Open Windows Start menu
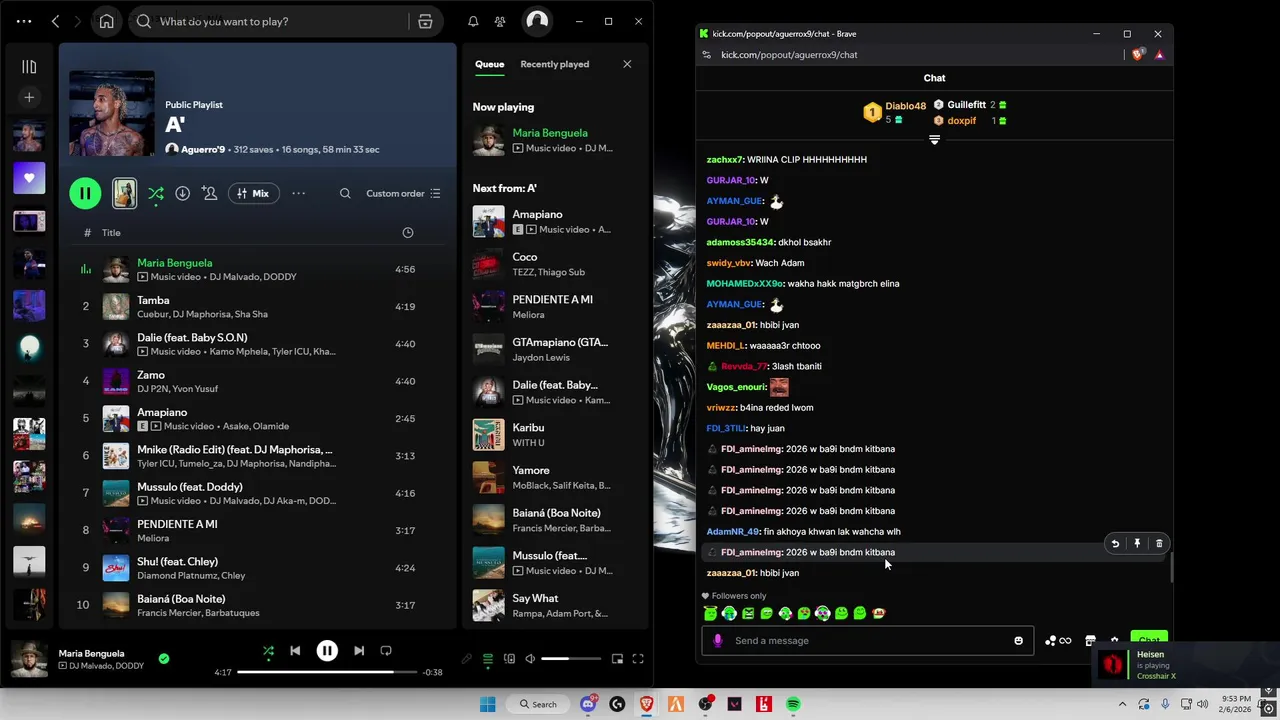The image size is (1280, 720). click(487, 704)
